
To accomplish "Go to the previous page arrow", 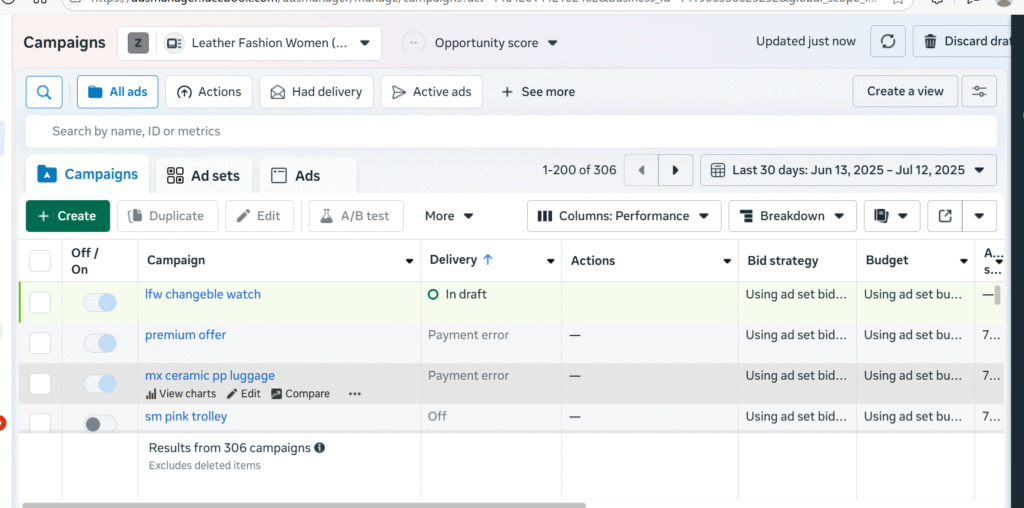I will pos(641,171).
